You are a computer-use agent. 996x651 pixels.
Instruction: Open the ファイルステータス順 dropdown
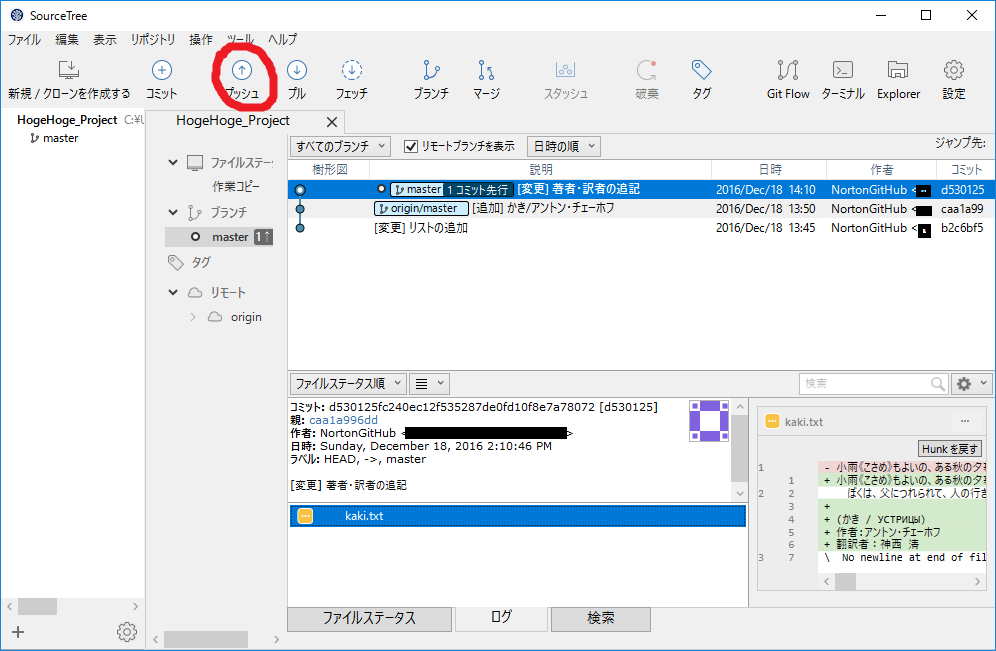pyautogui.click(x=349, y=384)
